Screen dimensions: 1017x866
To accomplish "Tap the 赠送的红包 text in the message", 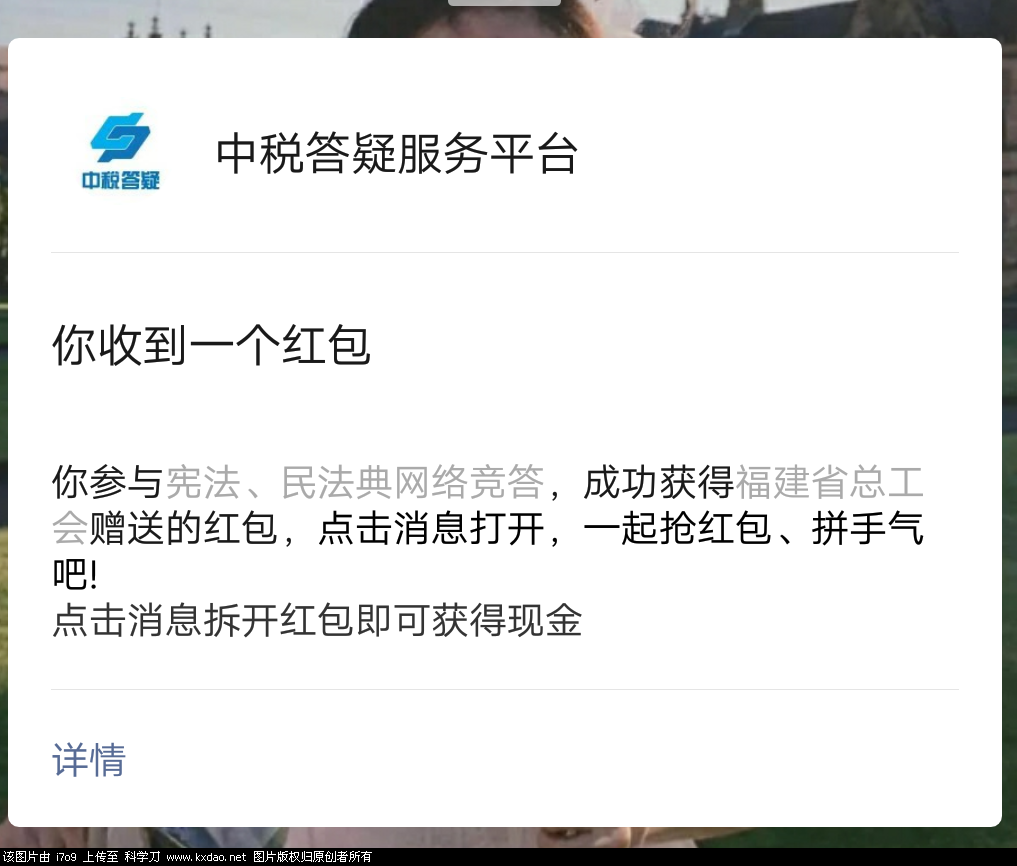I will coord(183,529).
